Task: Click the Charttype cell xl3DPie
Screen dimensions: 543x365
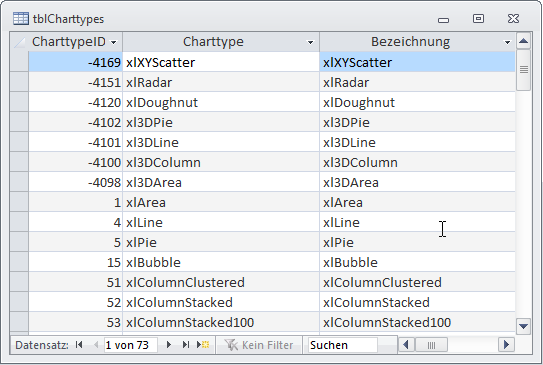Action: pos(221,122)
